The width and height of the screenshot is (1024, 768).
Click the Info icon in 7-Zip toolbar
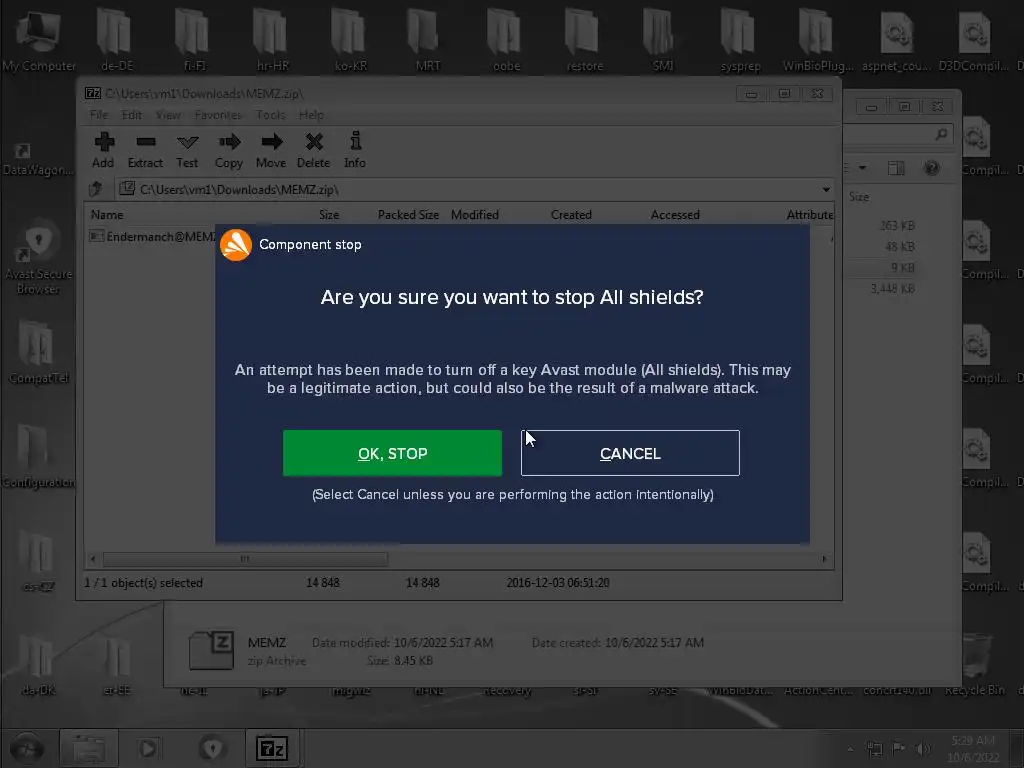[355, 141]
